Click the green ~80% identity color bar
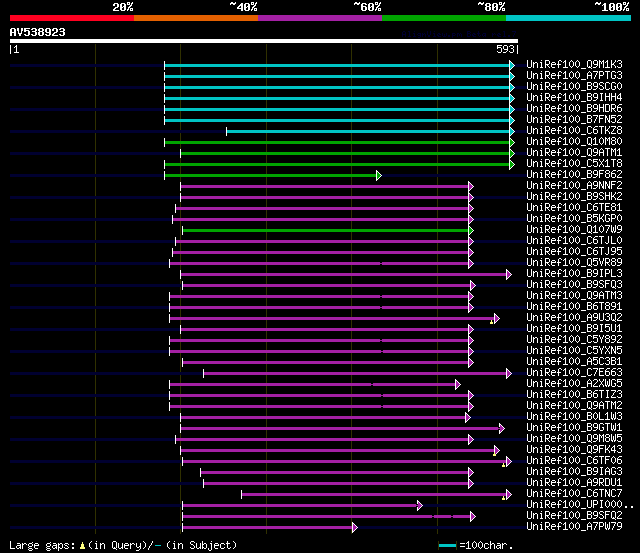640x553 pixels. tap(444, 18)
